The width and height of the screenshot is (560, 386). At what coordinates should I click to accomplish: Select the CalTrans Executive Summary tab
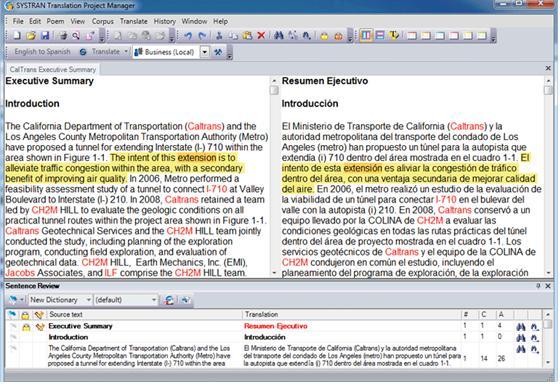(53, 70)
